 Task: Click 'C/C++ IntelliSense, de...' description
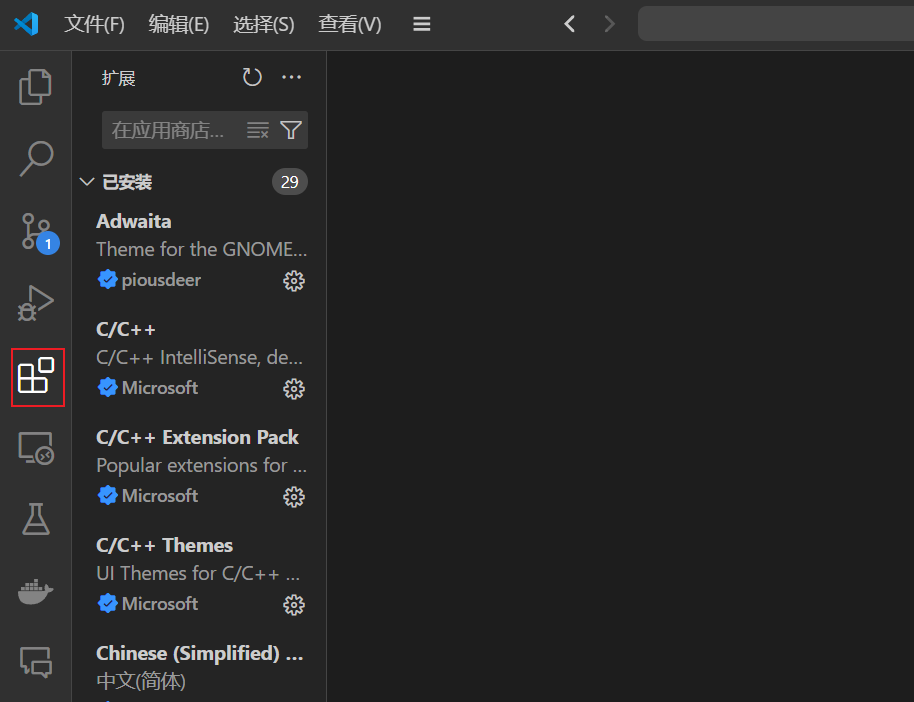(x=199, y=357)
